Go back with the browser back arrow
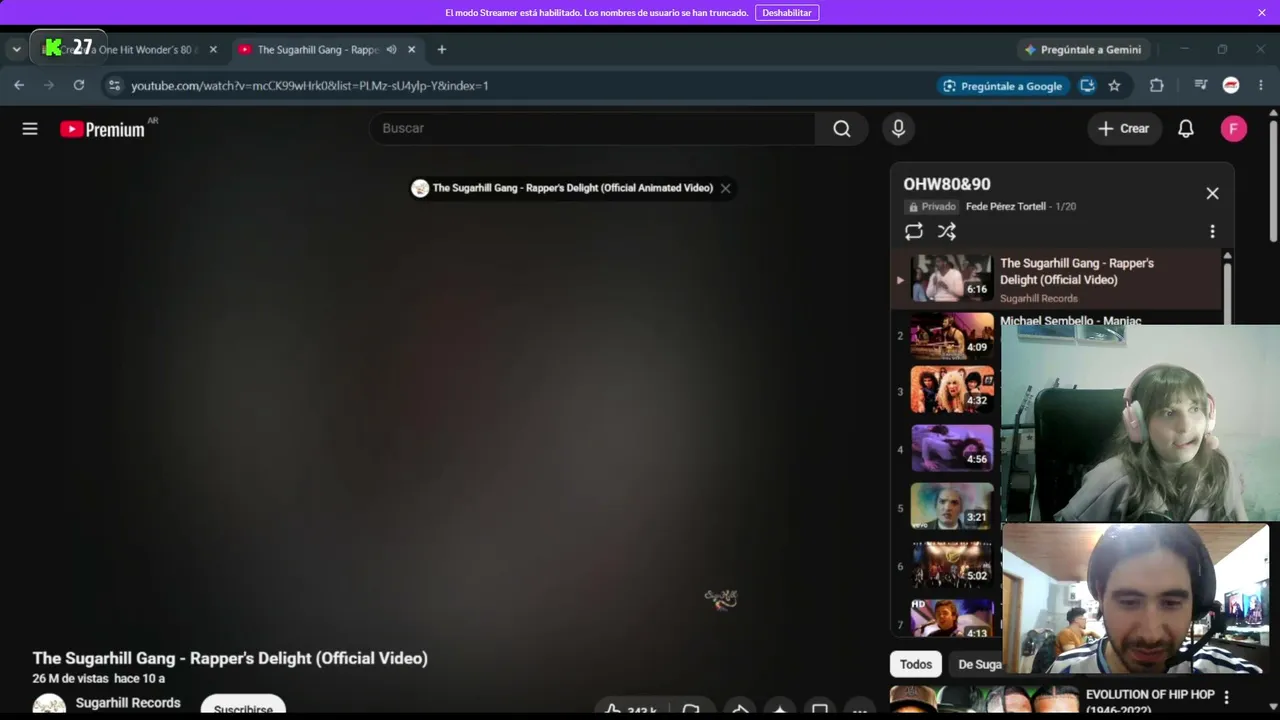 tap(19, 85)
